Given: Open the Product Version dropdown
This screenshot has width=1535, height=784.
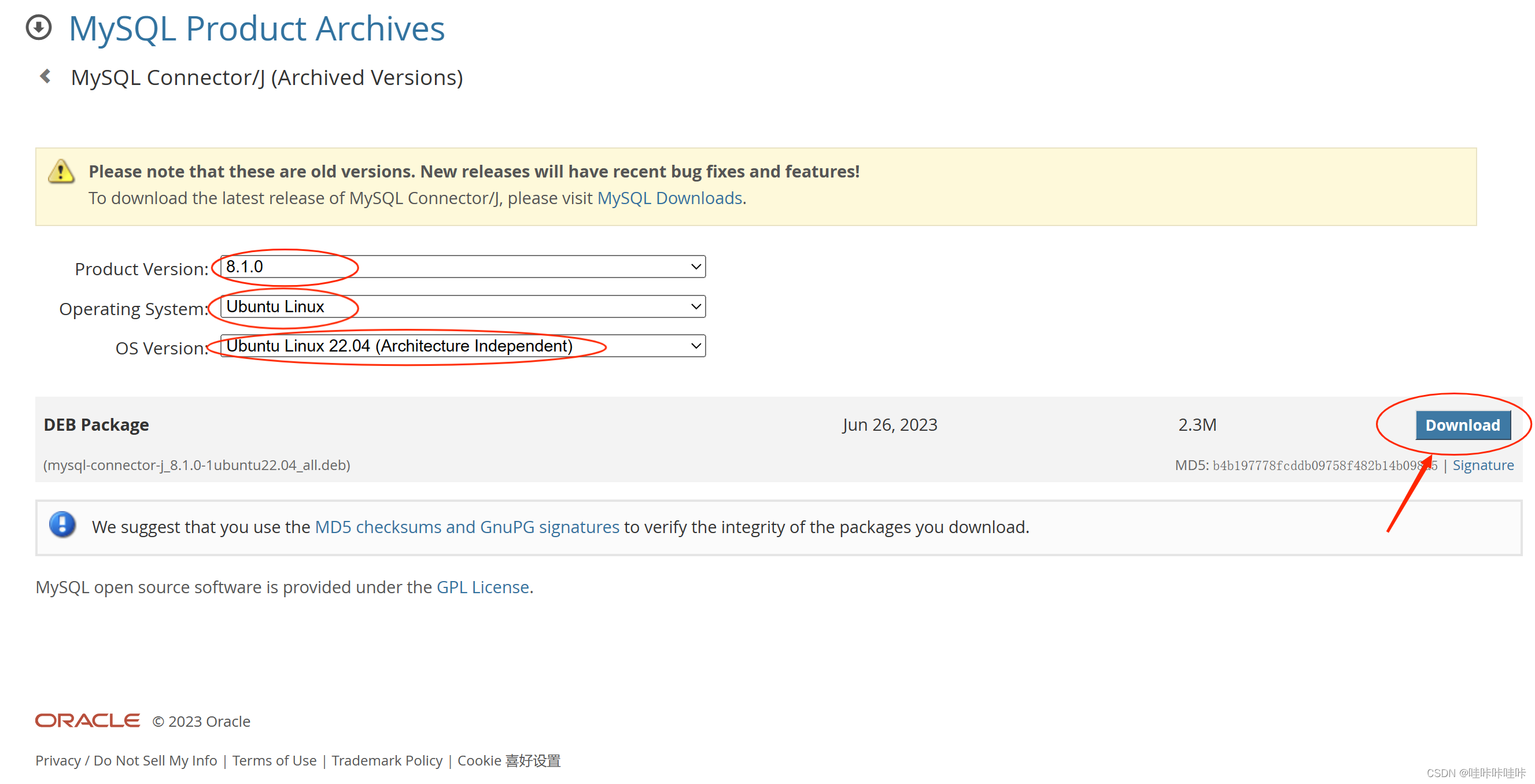Looking at the screenshot, I should (x=462, y=267).
